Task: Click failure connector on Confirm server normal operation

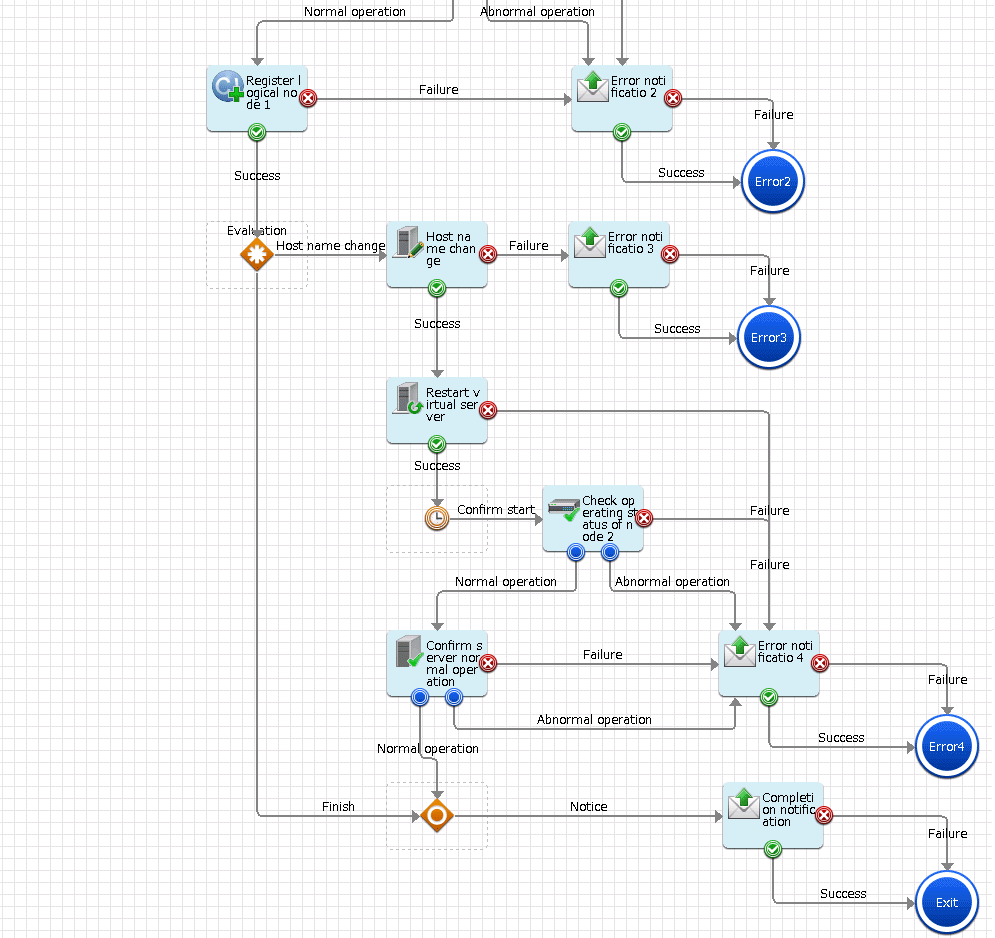Action: point(487,664)
